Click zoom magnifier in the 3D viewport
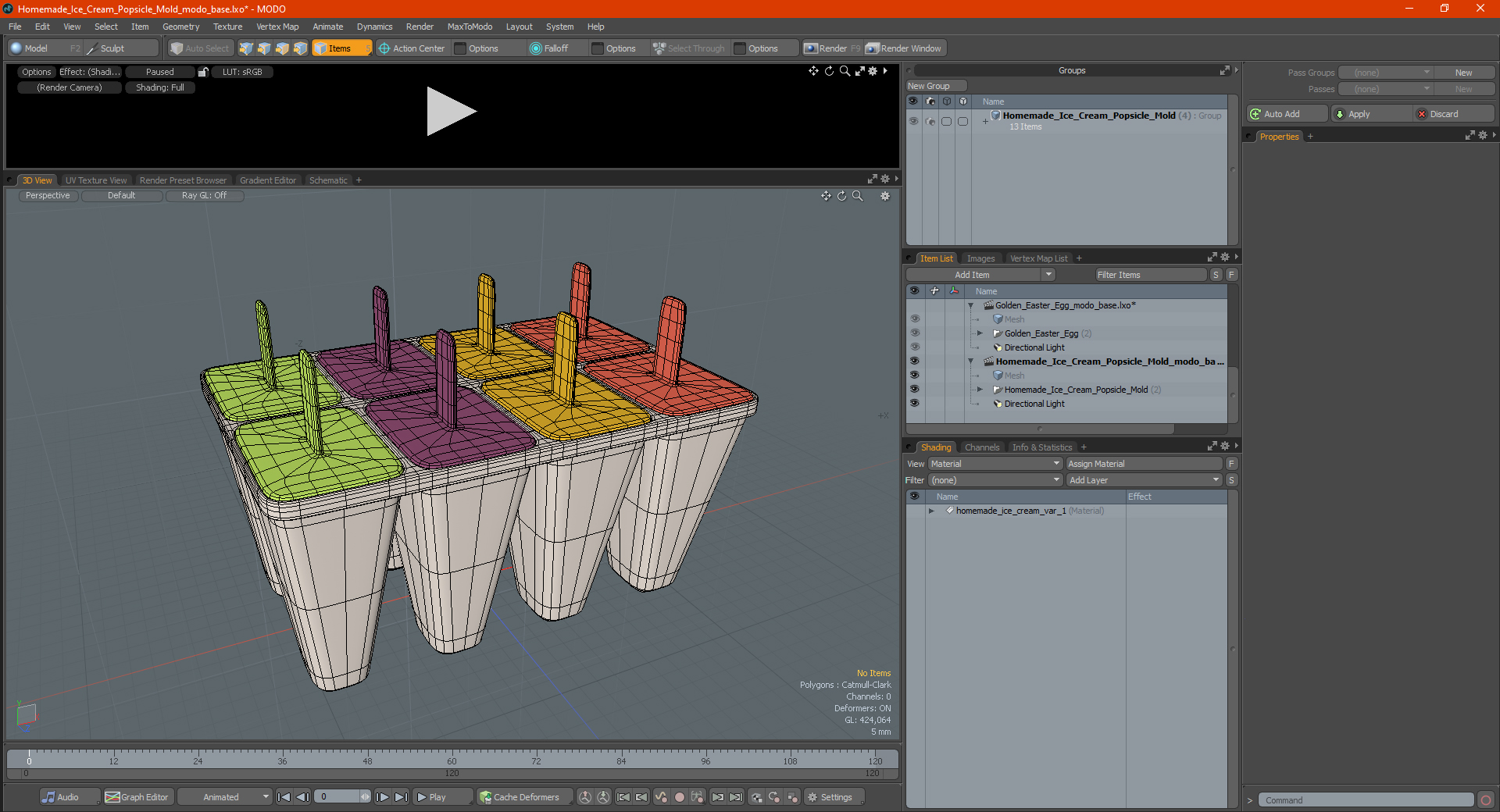 (x=857, y=196)
